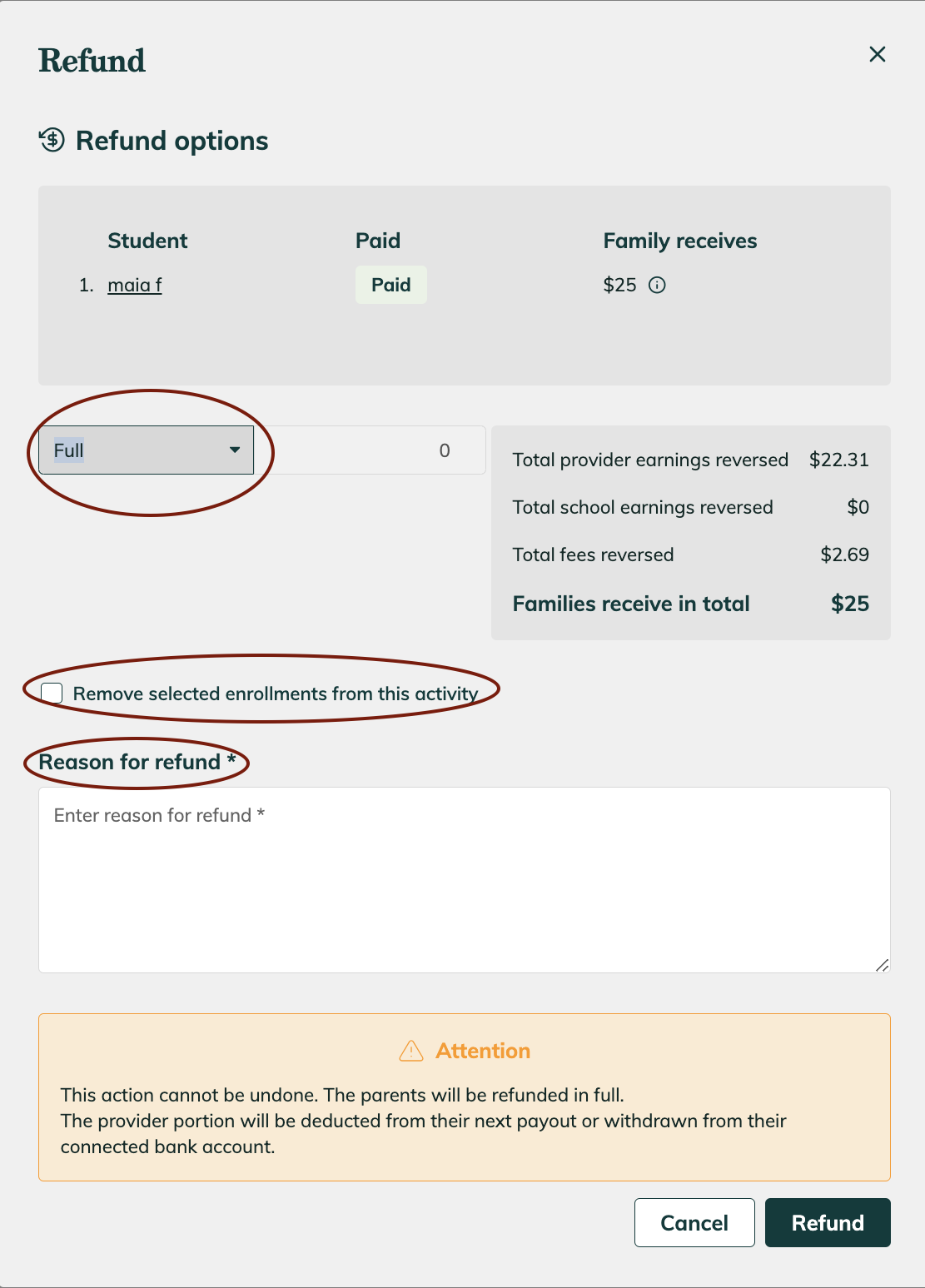This screenshot has width=925, height=1288.
Task: Click the Families receive in total row
Action: click(x=691, y=604)
